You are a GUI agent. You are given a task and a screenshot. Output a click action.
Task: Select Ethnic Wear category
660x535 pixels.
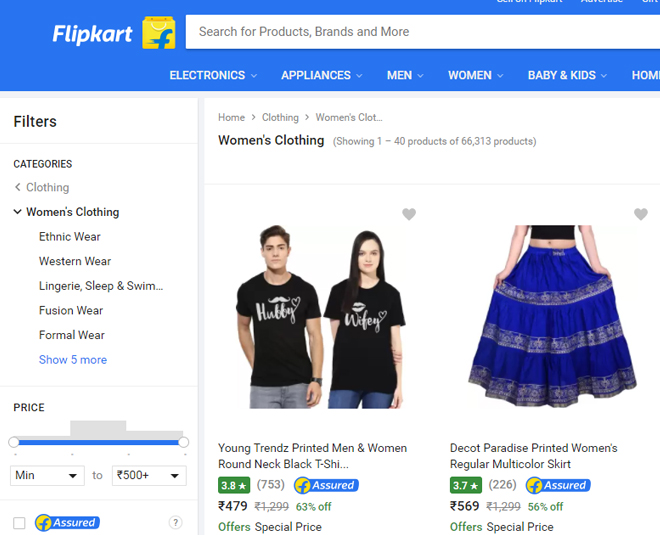pos(70,237)
